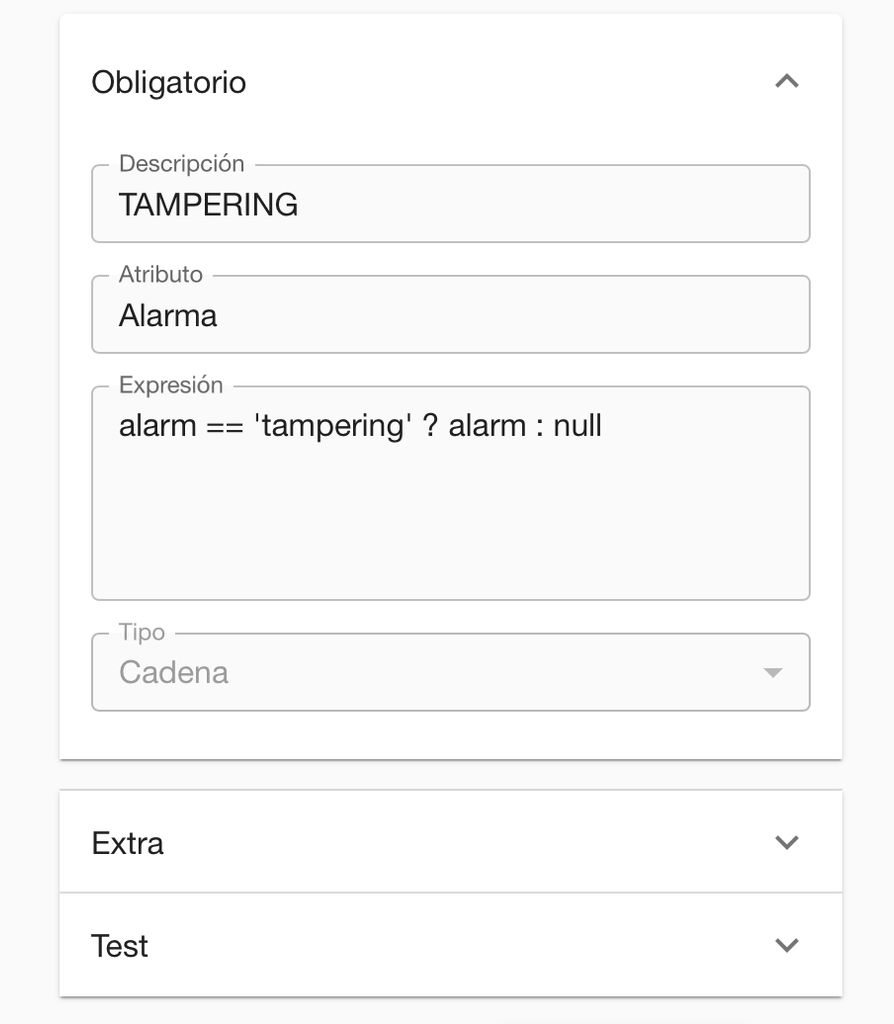
Task: Open the Test accordion panel
Action: tap(450, 945)
